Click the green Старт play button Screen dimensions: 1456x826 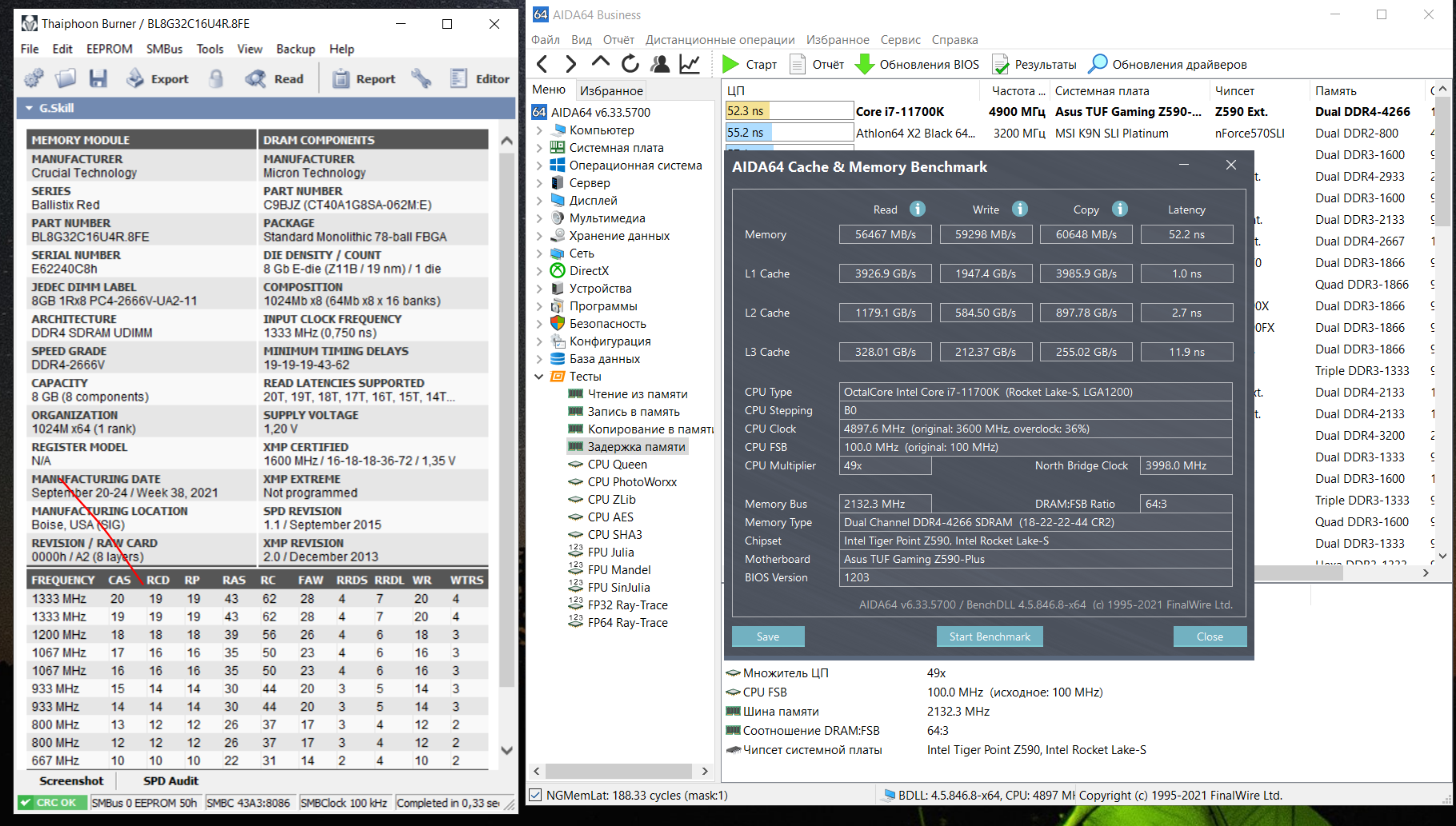click(749, 64)
